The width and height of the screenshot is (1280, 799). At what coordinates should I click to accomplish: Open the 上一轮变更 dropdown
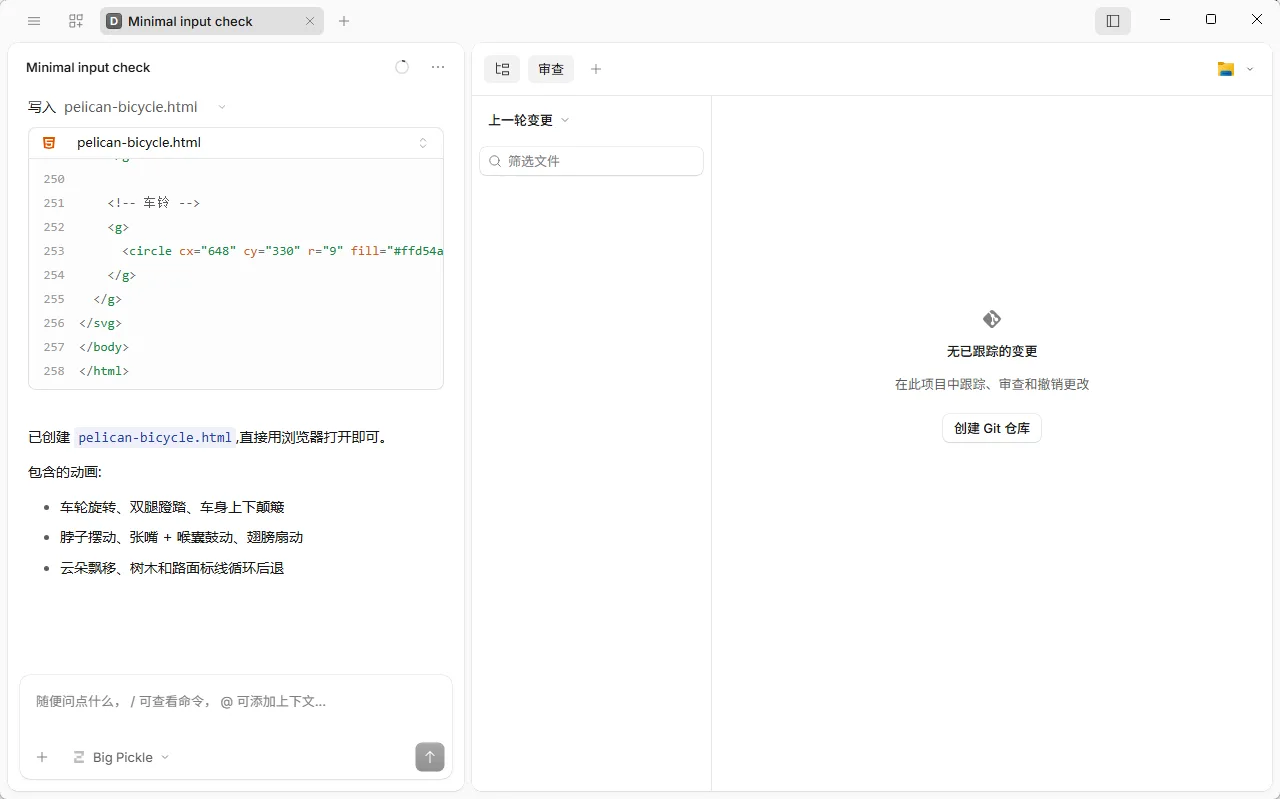click(x=529, y=120)
